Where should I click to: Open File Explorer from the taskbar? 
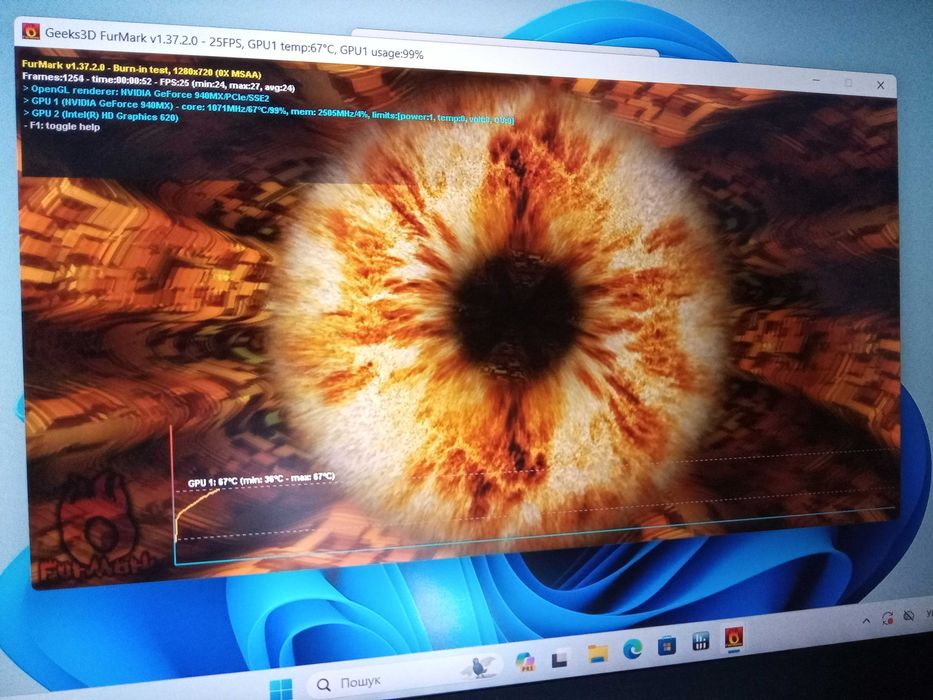tap(597, 653)
